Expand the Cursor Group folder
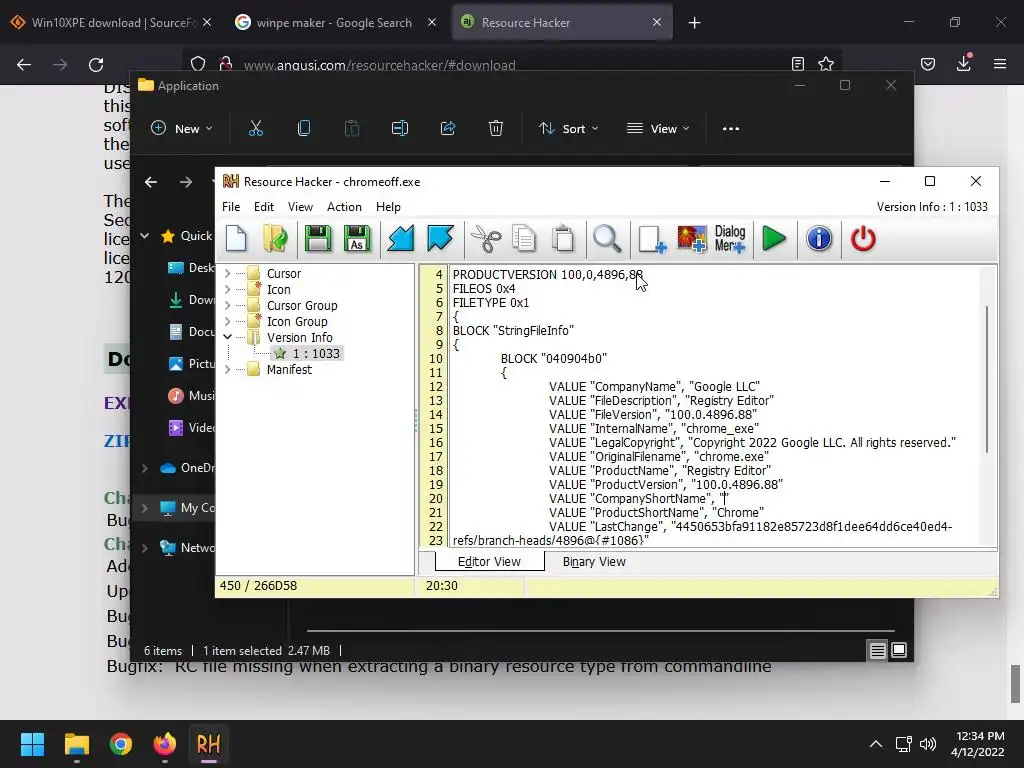 [x=227, y=305]
